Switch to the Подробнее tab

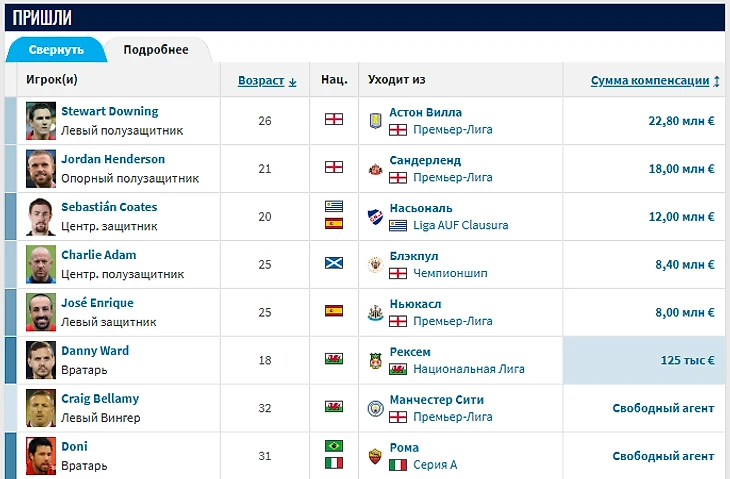tap(156, 50)
